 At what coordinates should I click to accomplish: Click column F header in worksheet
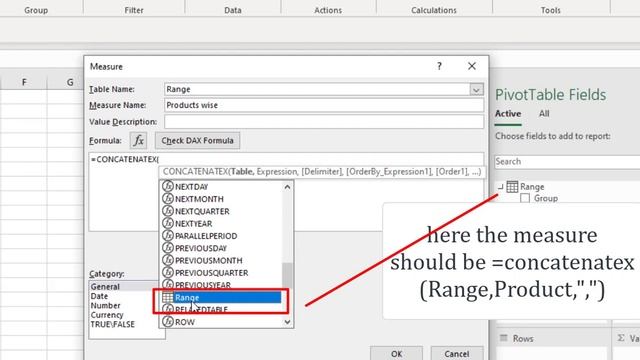[x=24, y=82]
